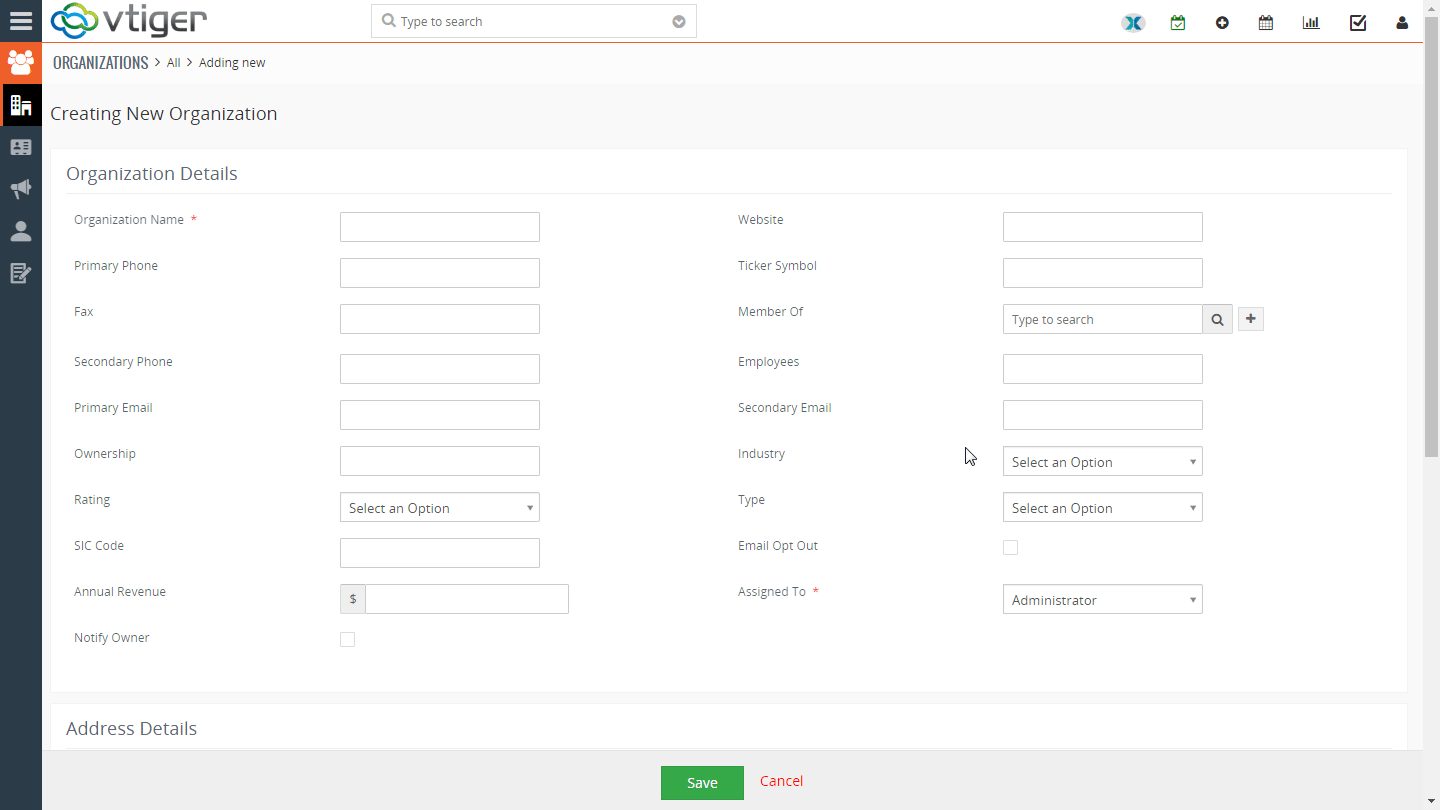Open the Contacts card icon in sidebar
1440x810 pixels.
coord(21,147)
